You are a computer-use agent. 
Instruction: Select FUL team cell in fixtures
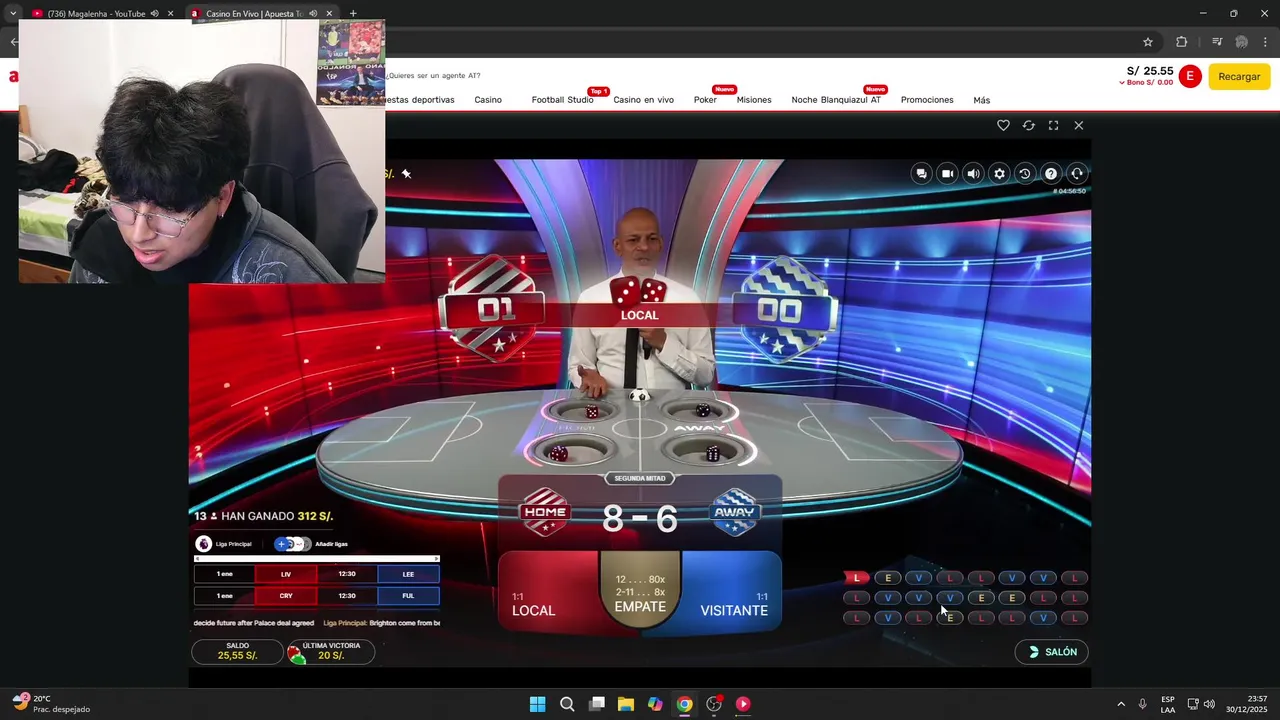(x=408, y=596)
